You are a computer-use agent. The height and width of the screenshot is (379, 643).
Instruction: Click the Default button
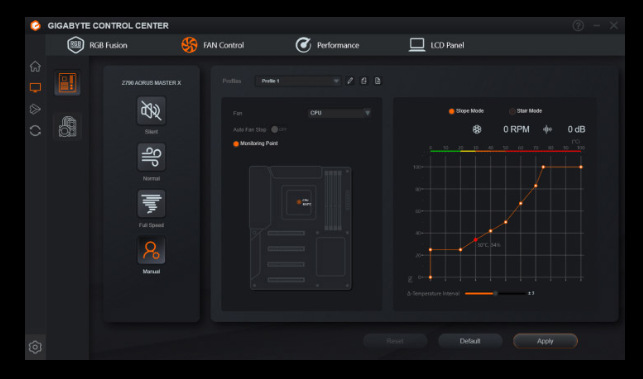tap(470, 341)
